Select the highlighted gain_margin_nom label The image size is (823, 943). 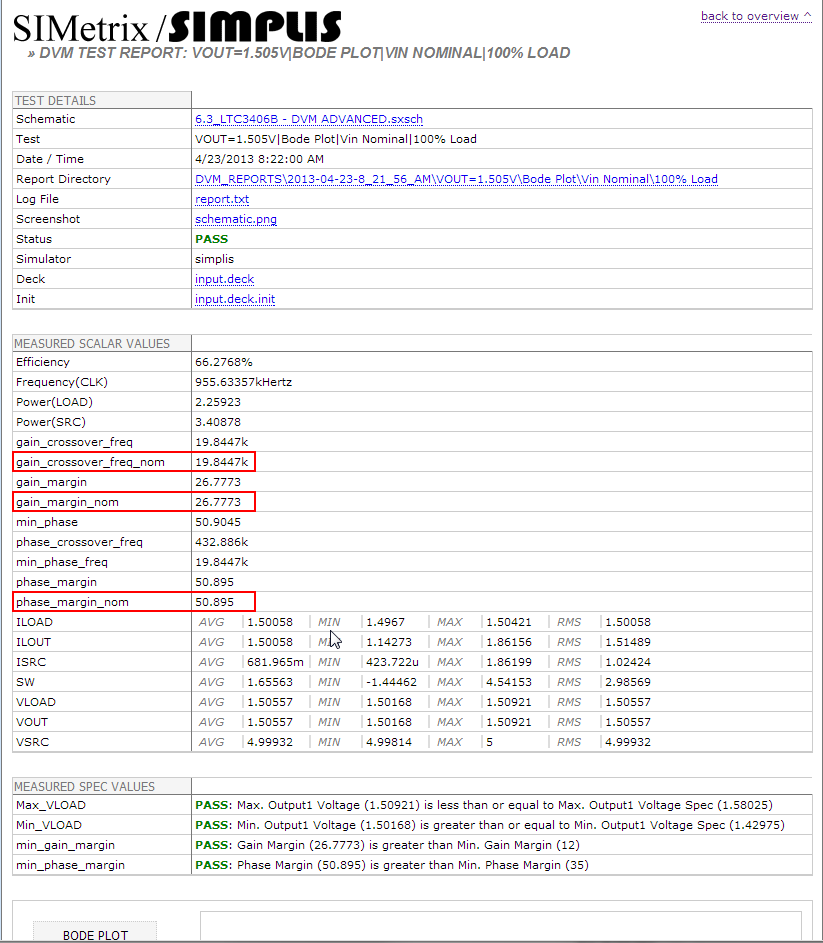[67, 502]
